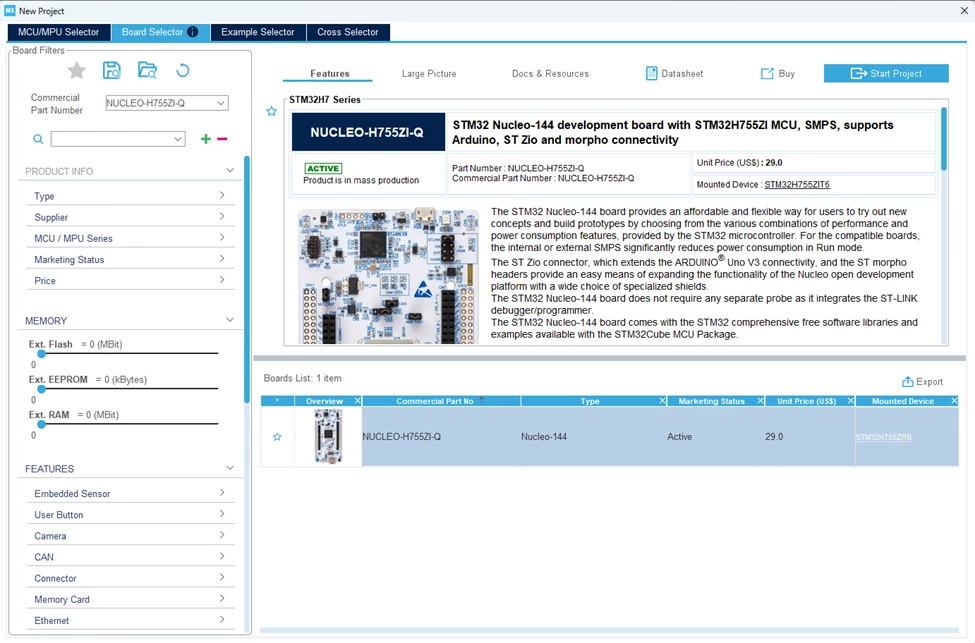
Task: Remove the Overview column with its X
Action: (x=358, y=401)
